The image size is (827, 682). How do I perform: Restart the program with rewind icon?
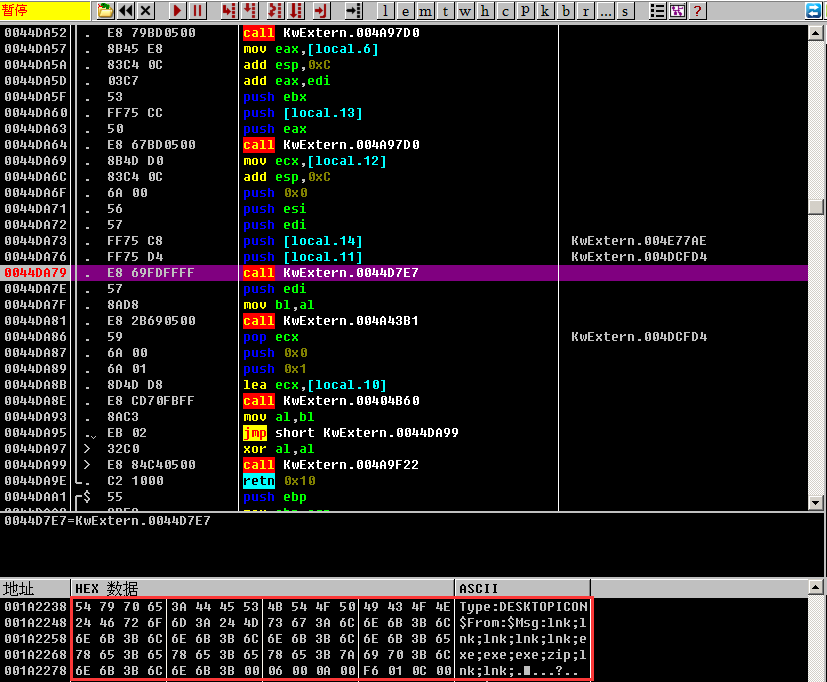(x=125, y=11)
